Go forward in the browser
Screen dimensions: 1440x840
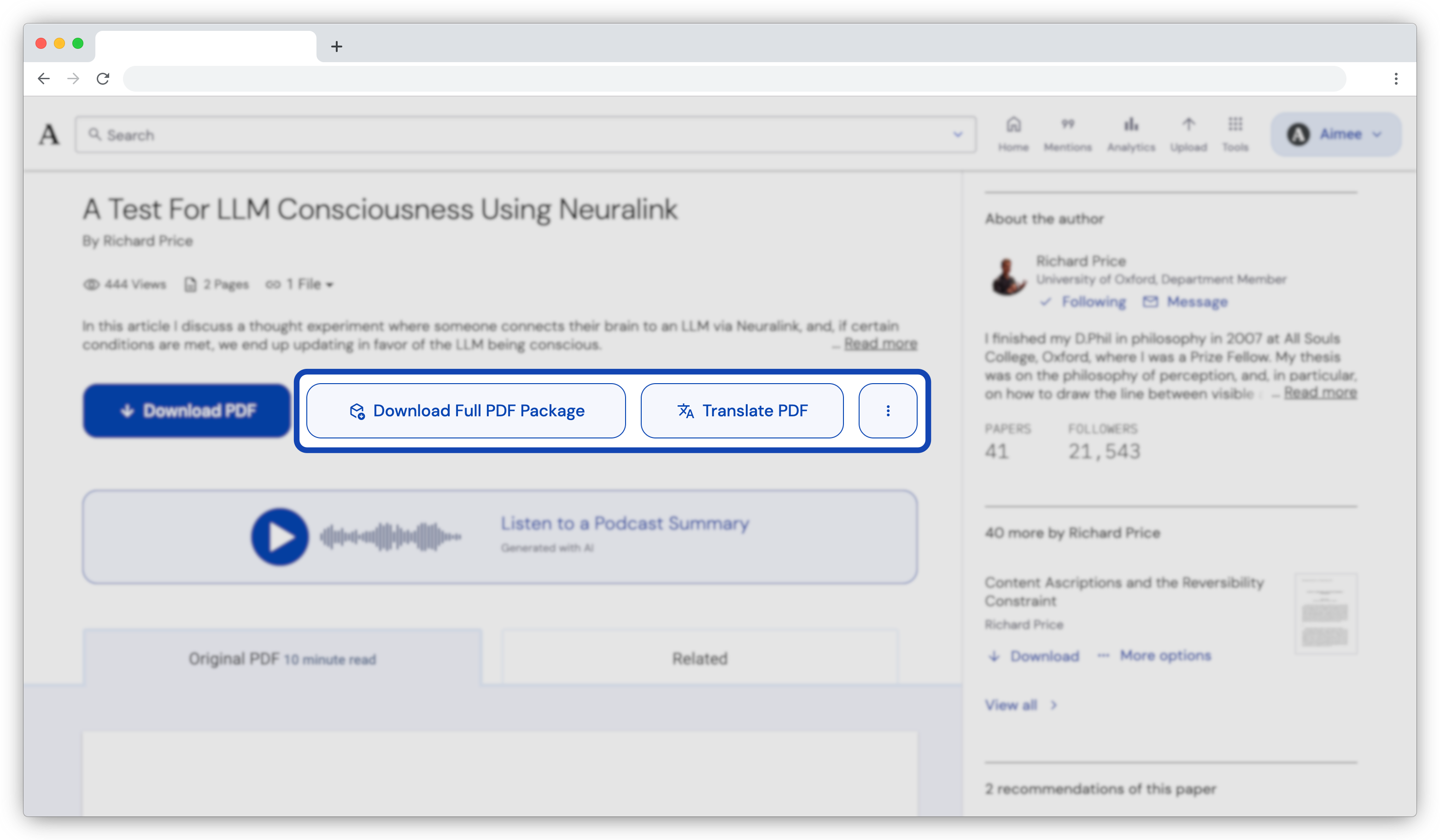coord(73,78)
